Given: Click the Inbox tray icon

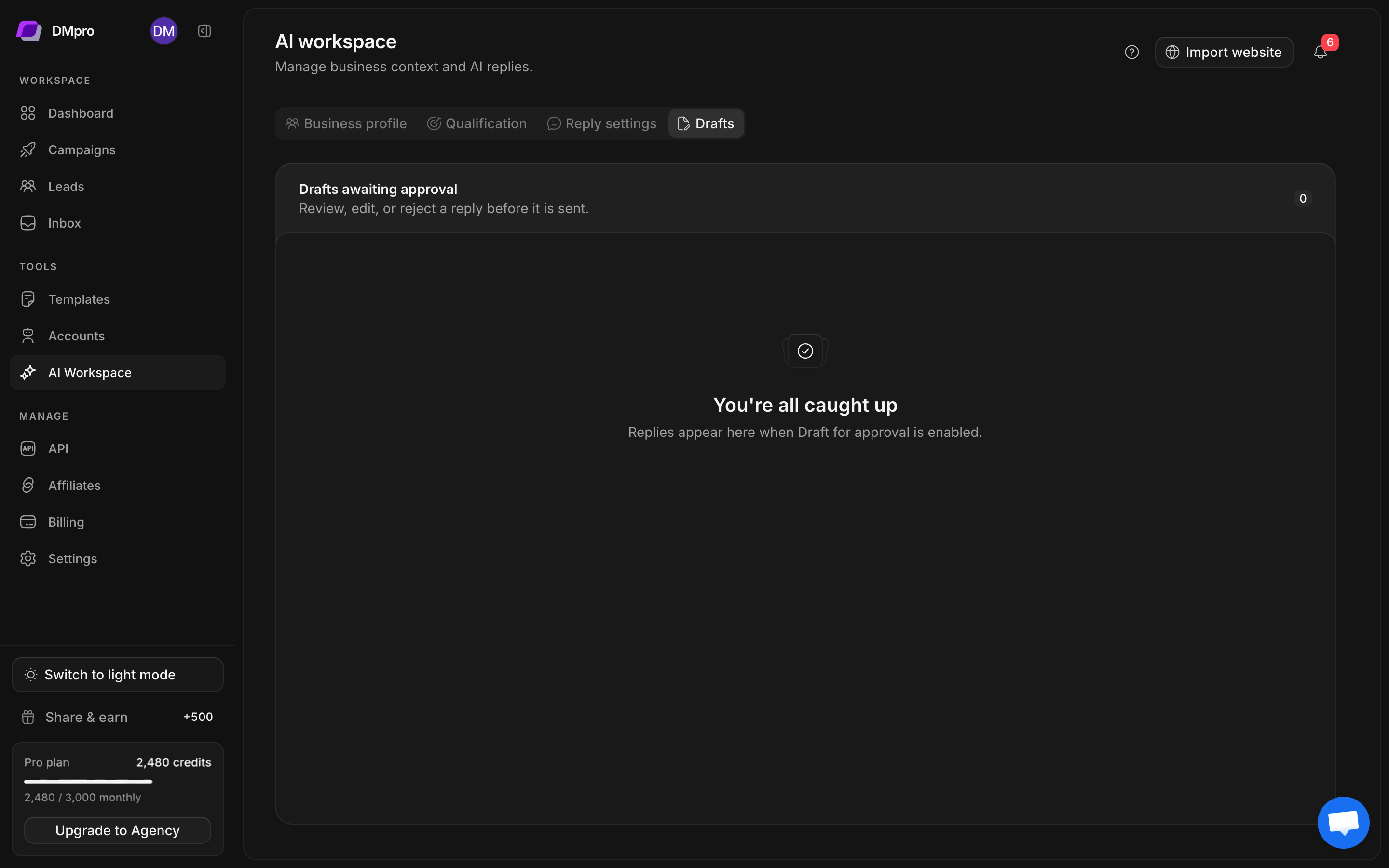Looking at the screenshot, I should coord(27,223).
